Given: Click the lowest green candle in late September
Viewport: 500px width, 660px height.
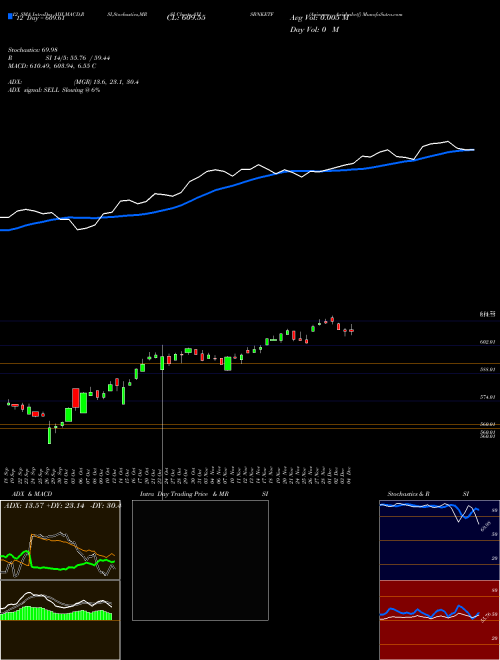Looking at the screenshot, I should pos(49,435).
